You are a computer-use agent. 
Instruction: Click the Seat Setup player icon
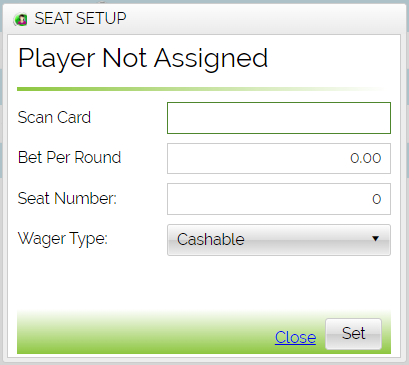click(20, 19)
